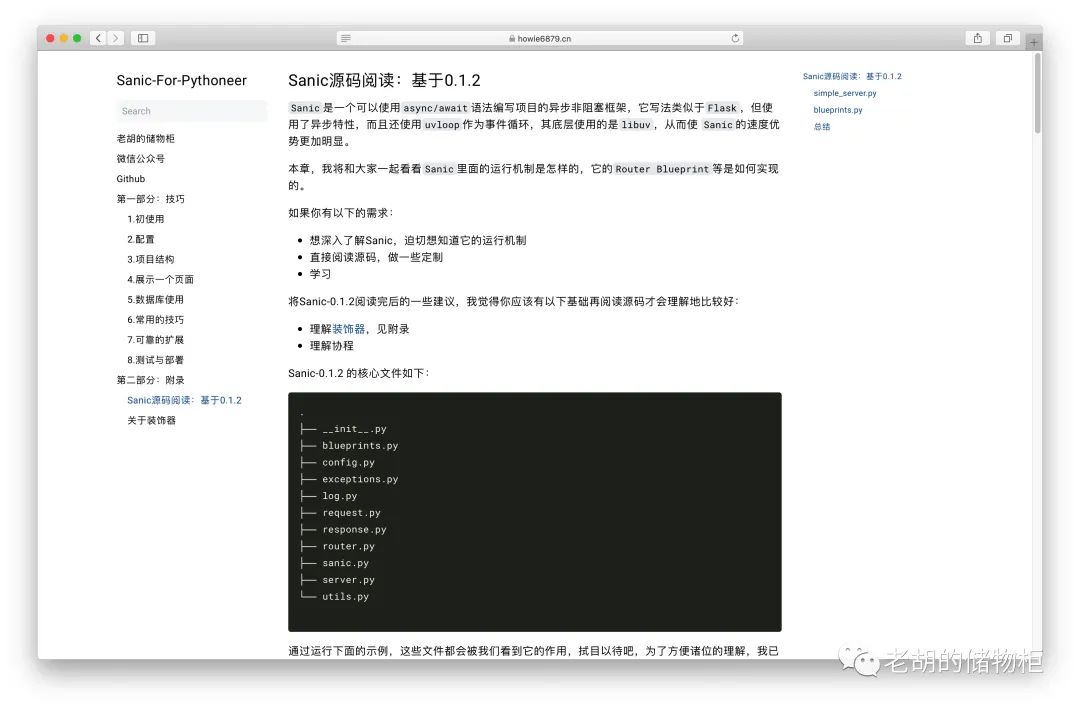
Task: Go back with the Safari back arrow
Action: click(x=98, y=39)
